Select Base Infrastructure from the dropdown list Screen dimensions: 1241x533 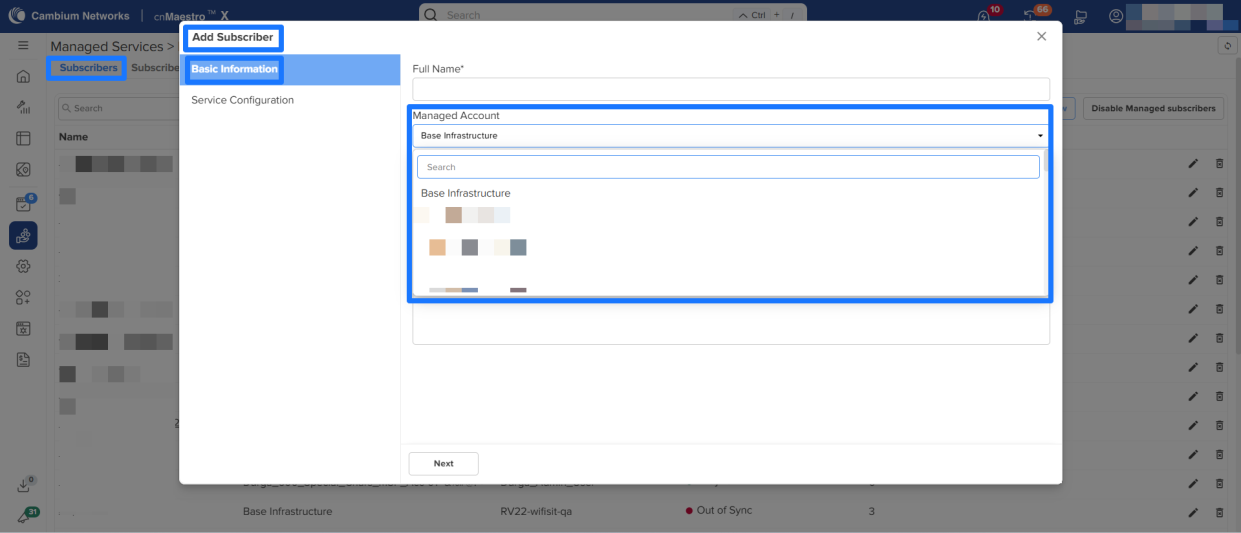pos(466,193)
